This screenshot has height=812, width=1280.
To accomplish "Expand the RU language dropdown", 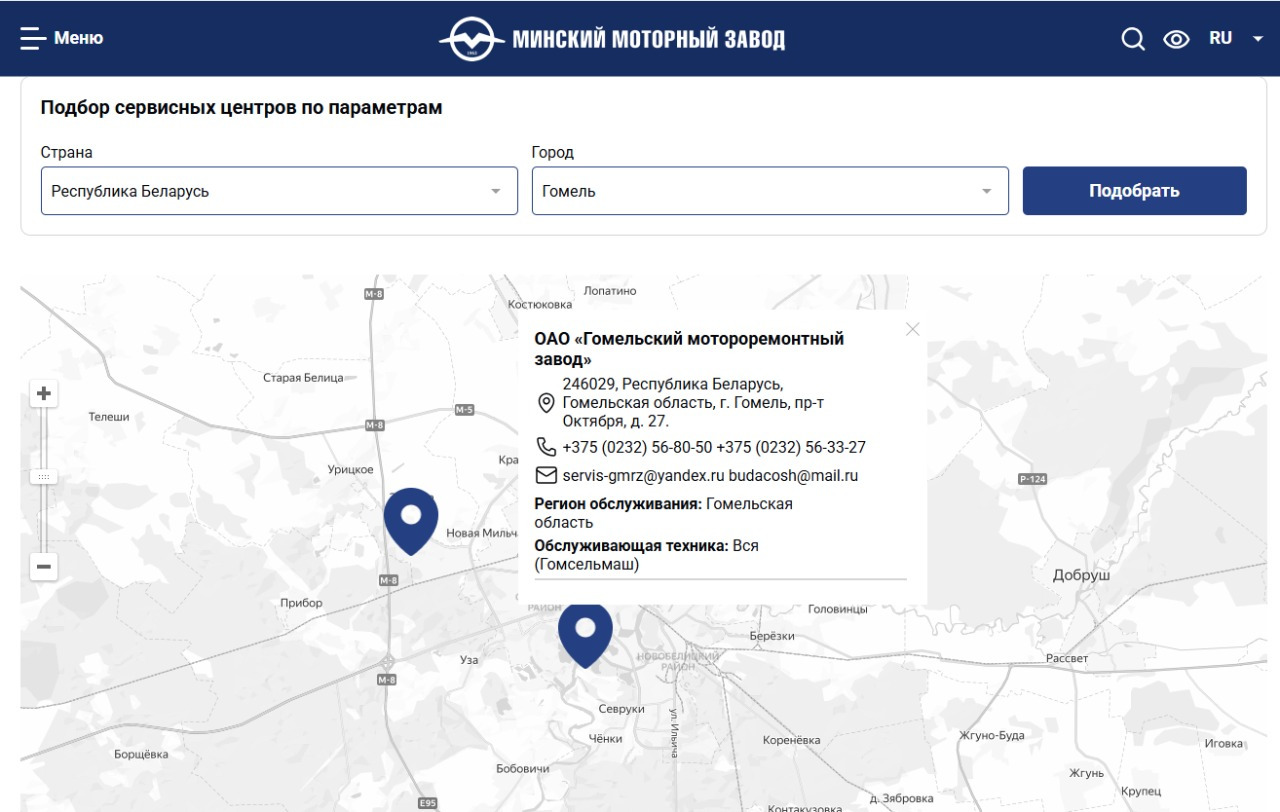I will click(1236, 38).
